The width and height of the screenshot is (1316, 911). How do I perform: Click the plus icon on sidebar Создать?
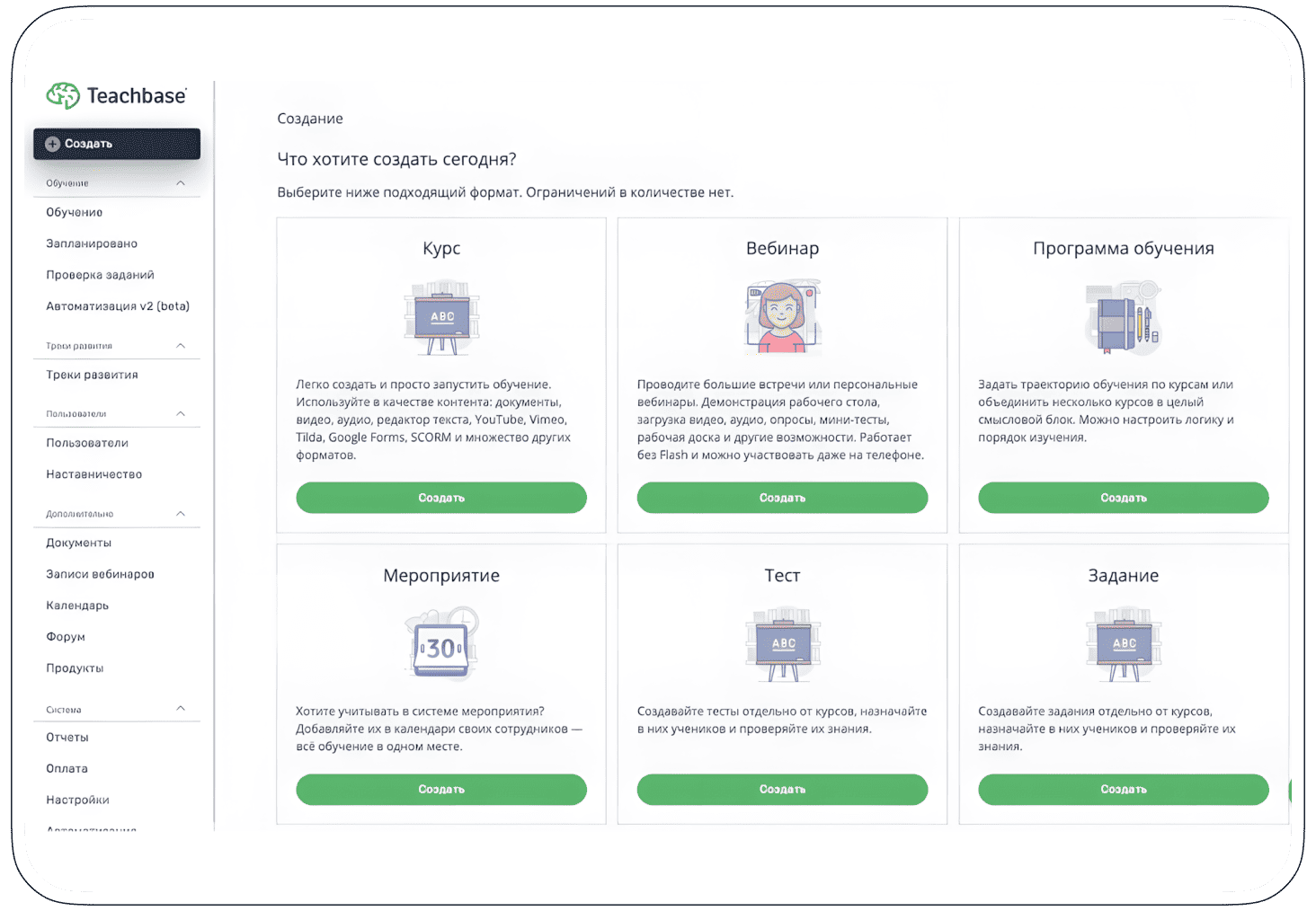[53, 144]
